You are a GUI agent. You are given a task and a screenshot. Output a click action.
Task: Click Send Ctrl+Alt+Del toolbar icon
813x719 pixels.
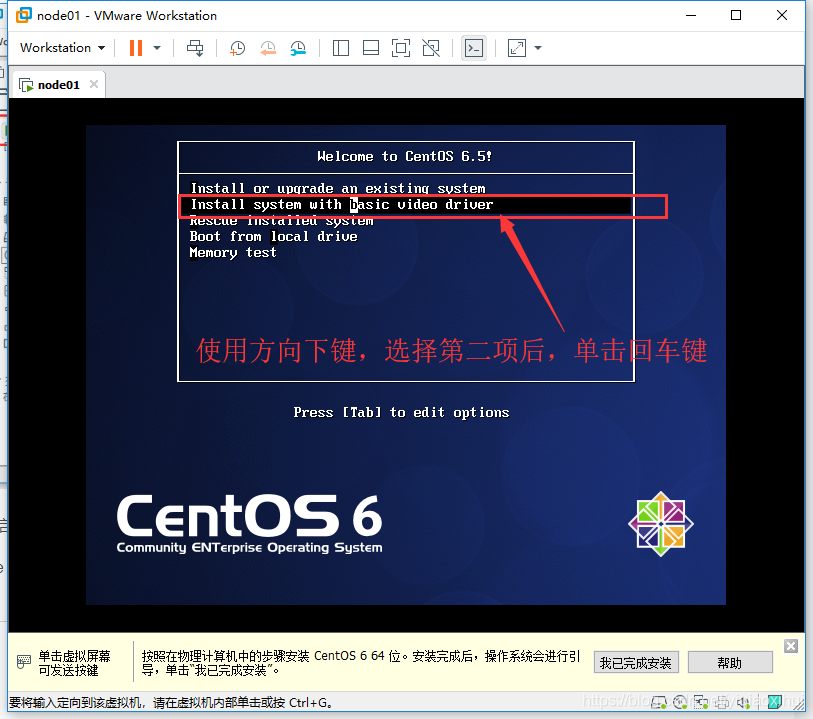195,48
